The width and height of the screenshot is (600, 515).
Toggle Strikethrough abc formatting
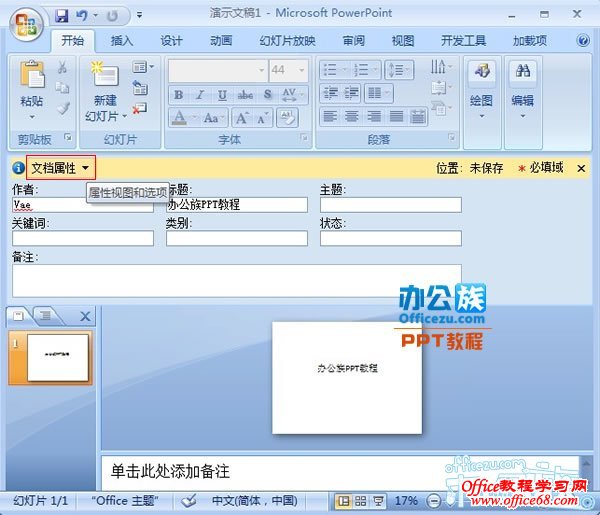(245, 95)
